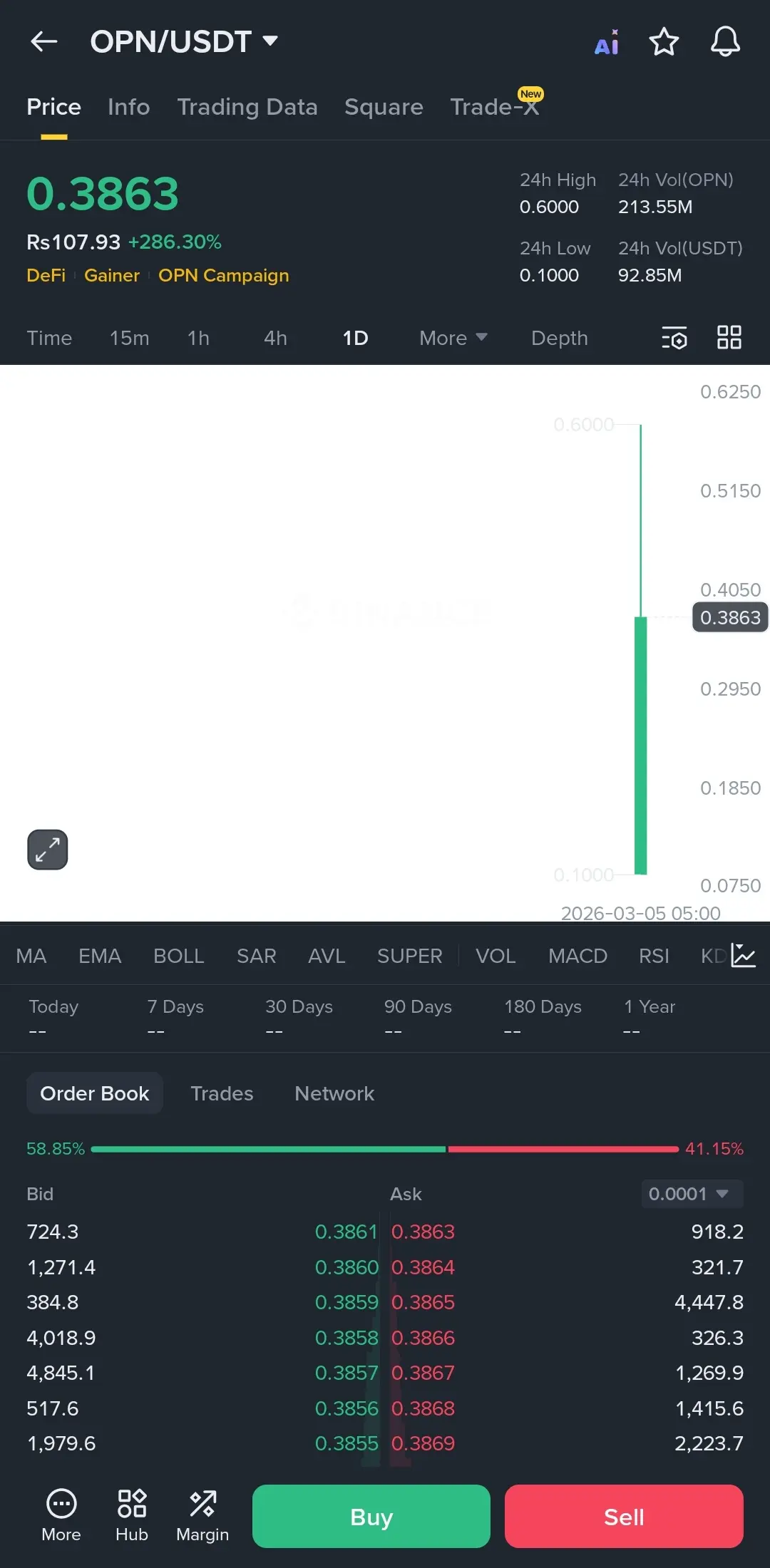Open the multi-chart grid layout icon
This screenshot has width=770, height=1568.
(x=729, y=337)
